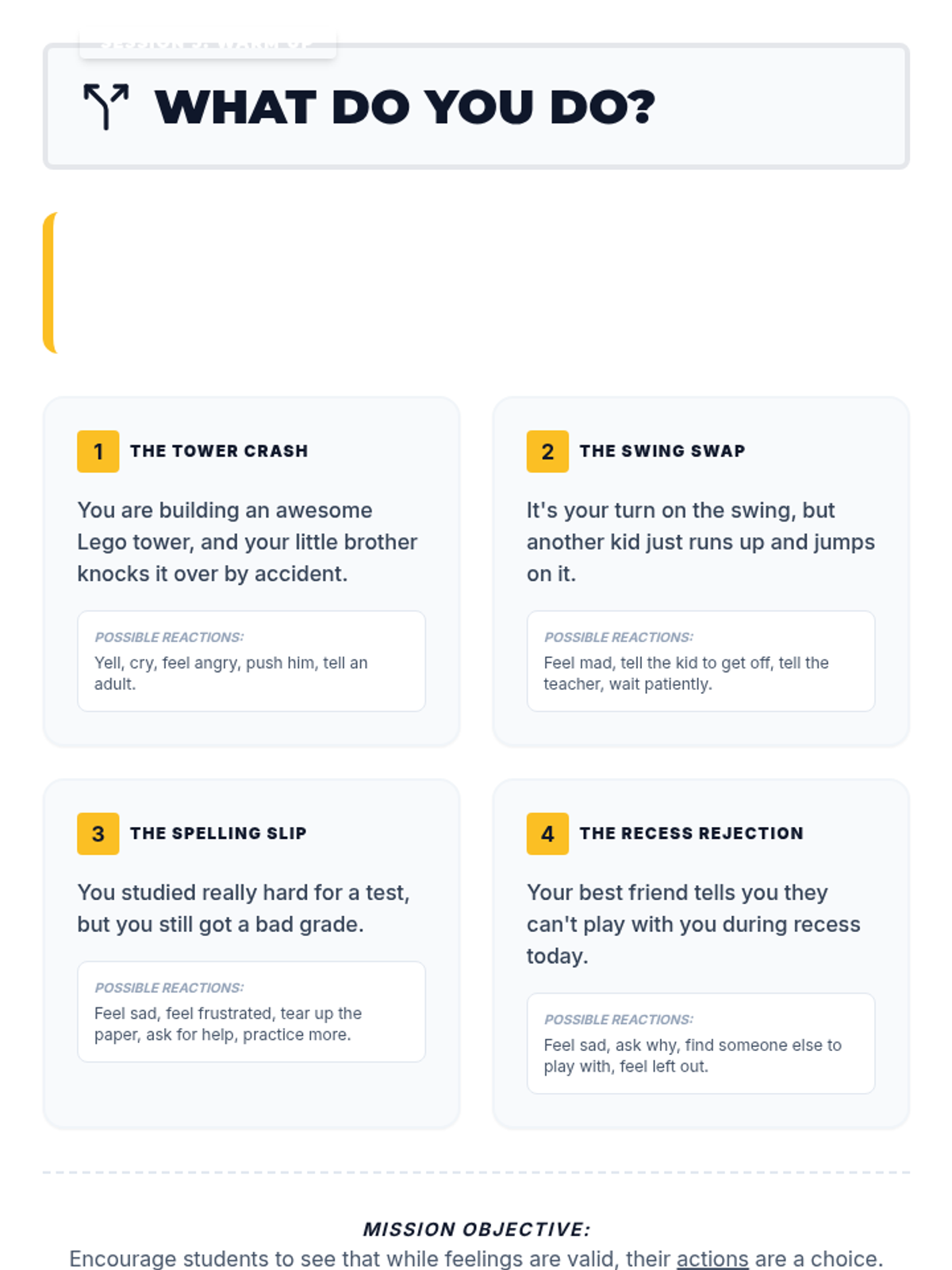Click the Spelling Slip possible reactions box
The width and height of the screenshot is (952, 1270).
click(x=251, y=1012)
